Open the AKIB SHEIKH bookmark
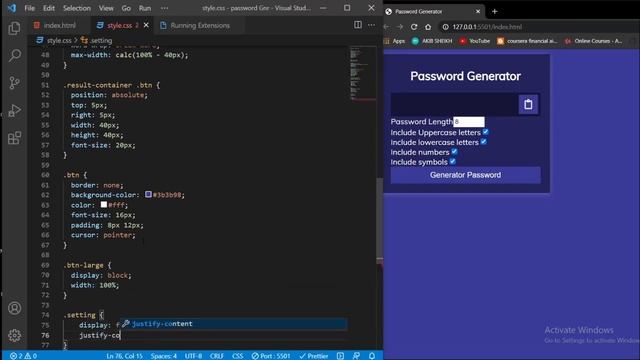Image resolution: width=640 pixels, height=360 pixels. (x=432, y=41)
